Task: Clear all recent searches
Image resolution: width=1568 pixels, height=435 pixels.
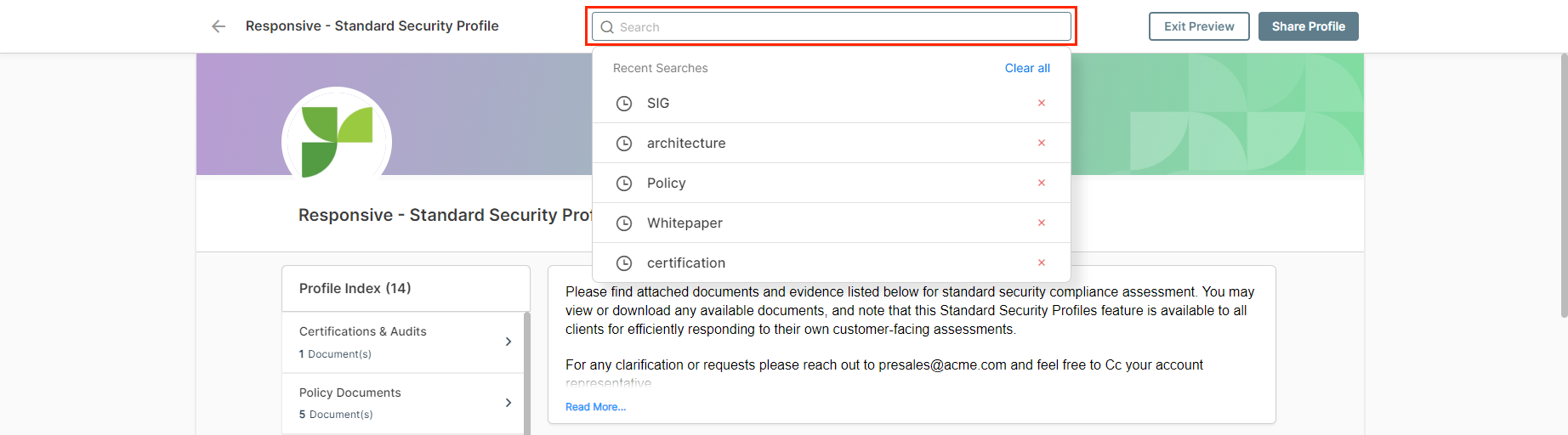Action: coord(1027,68)
